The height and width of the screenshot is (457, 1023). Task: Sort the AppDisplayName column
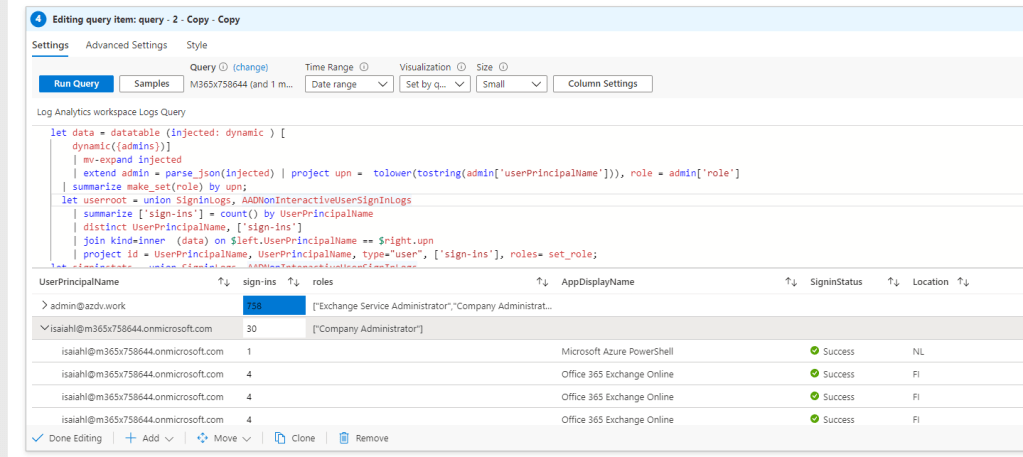click(791, 283)
